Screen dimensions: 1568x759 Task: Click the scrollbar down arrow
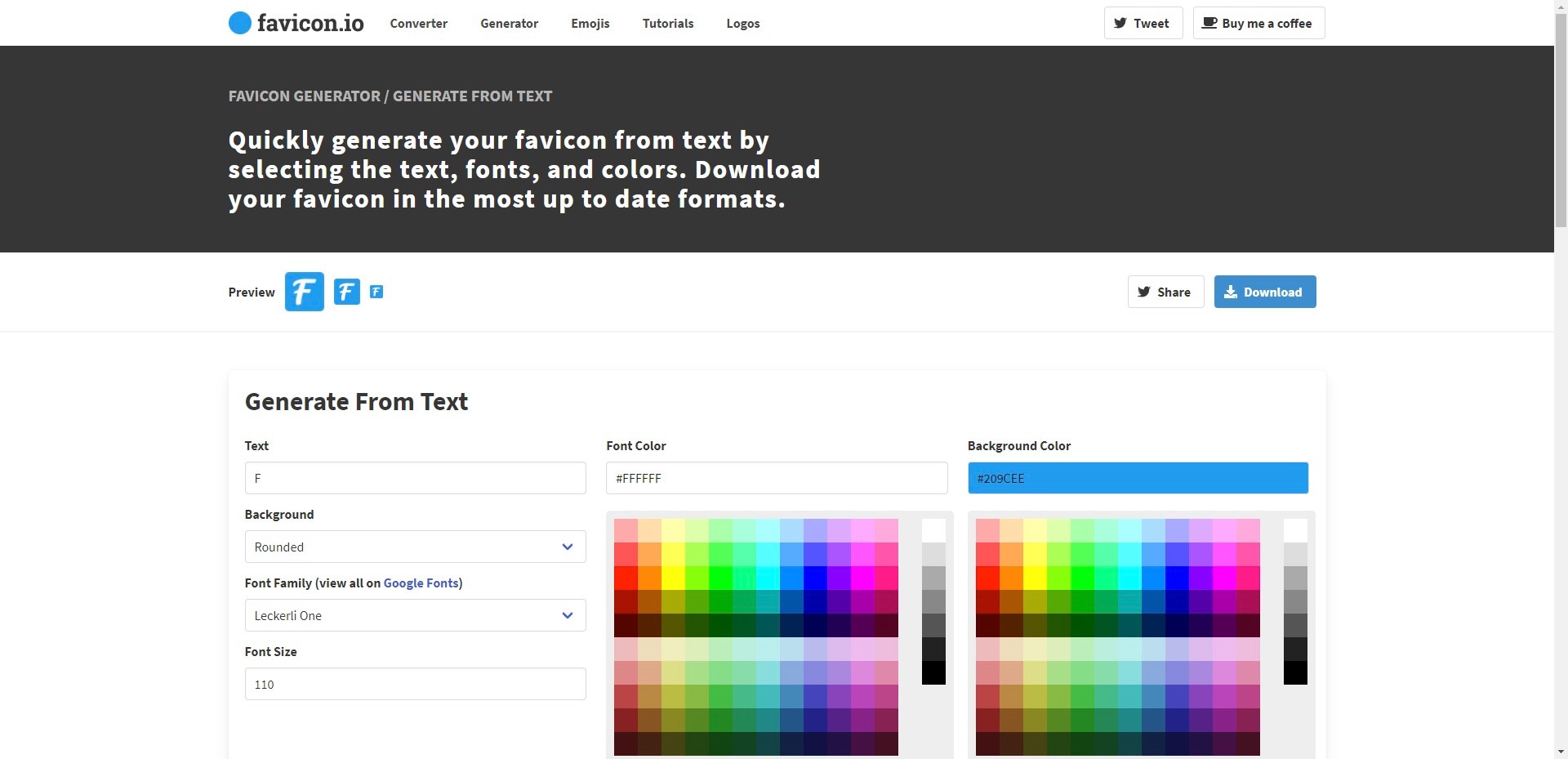pos(1561,752)
